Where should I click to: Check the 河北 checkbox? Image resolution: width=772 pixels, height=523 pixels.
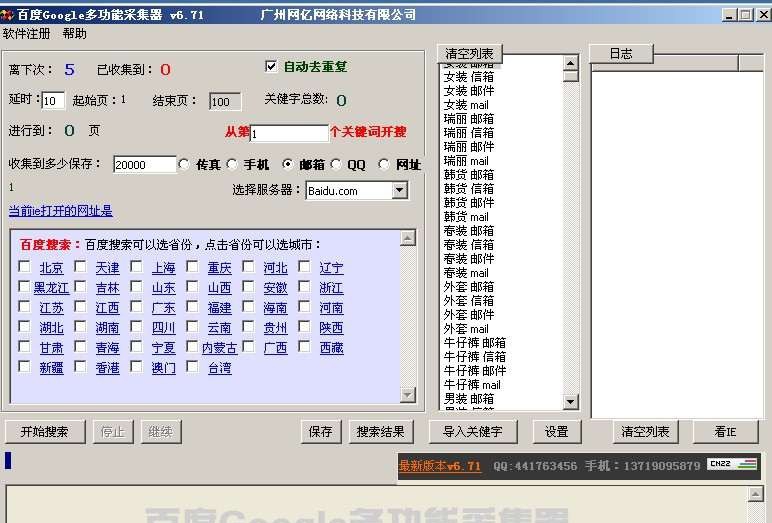coord(248,266)
